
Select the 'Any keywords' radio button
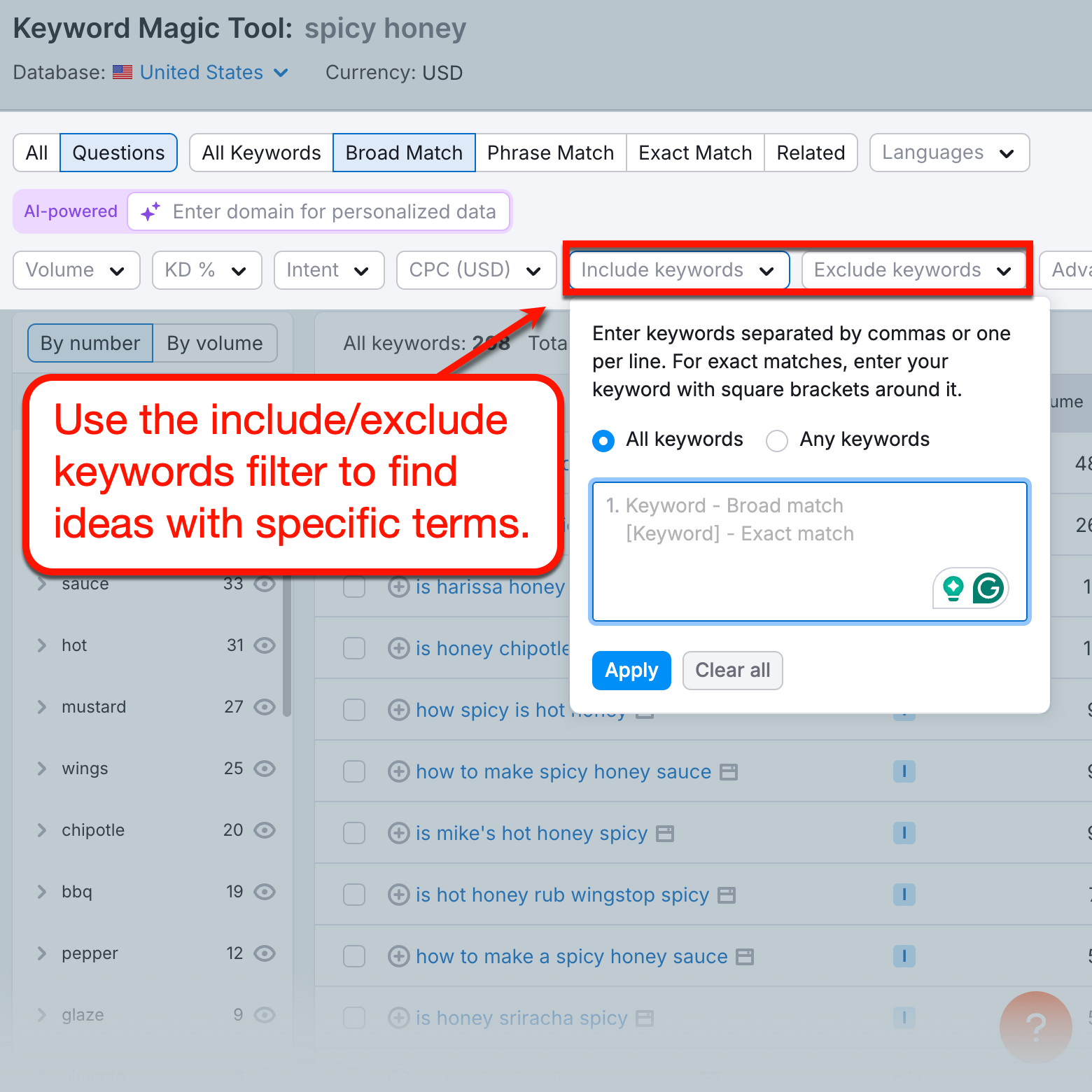[x=776, y=440]
